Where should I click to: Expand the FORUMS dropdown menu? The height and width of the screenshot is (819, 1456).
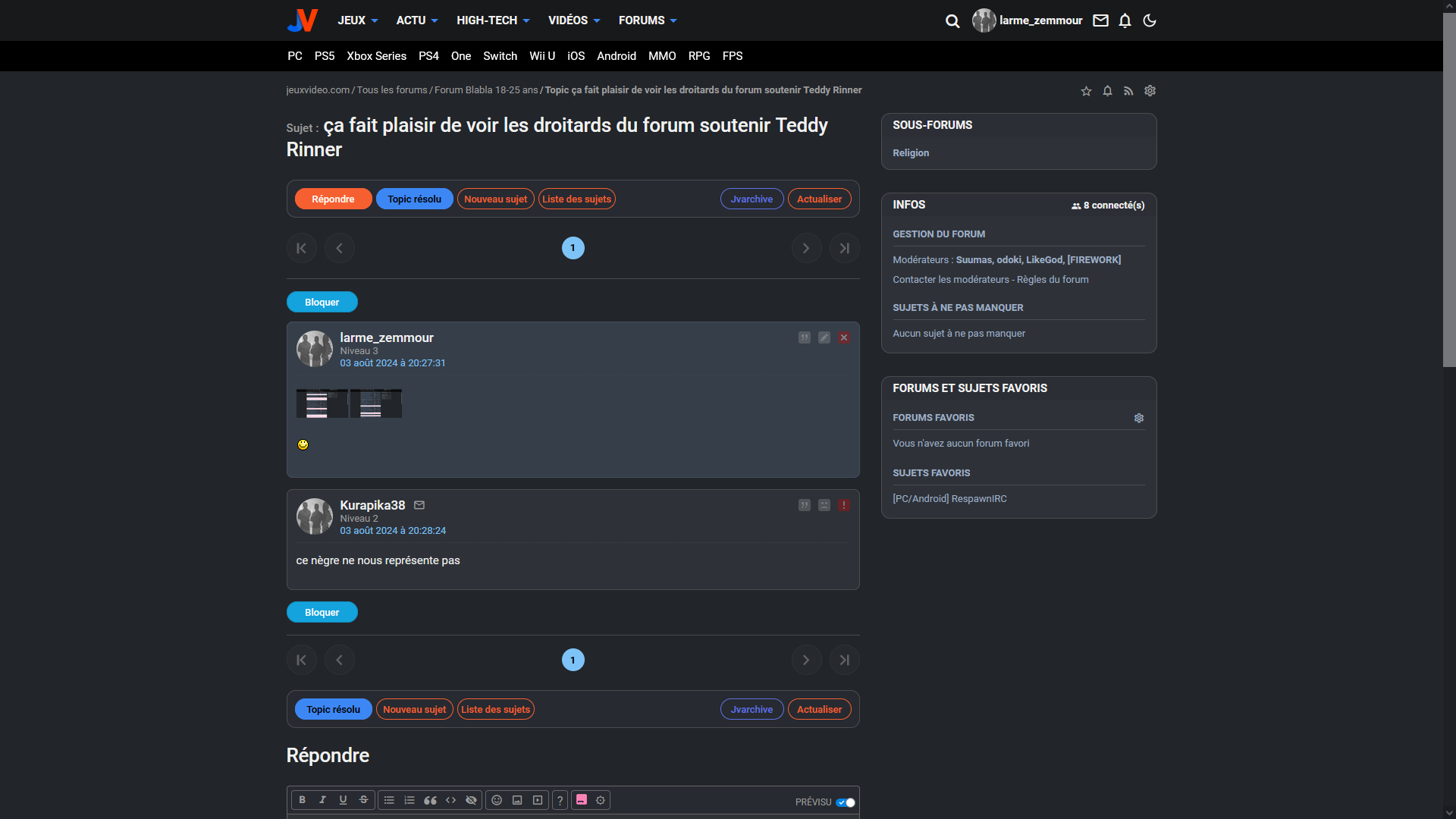coord(648,20)
